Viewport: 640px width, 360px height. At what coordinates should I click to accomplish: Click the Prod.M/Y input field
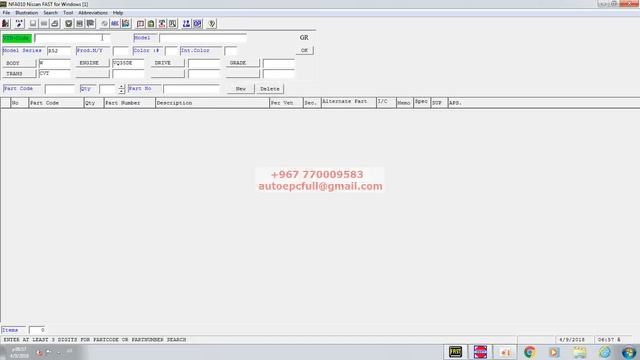click(121, 51)
